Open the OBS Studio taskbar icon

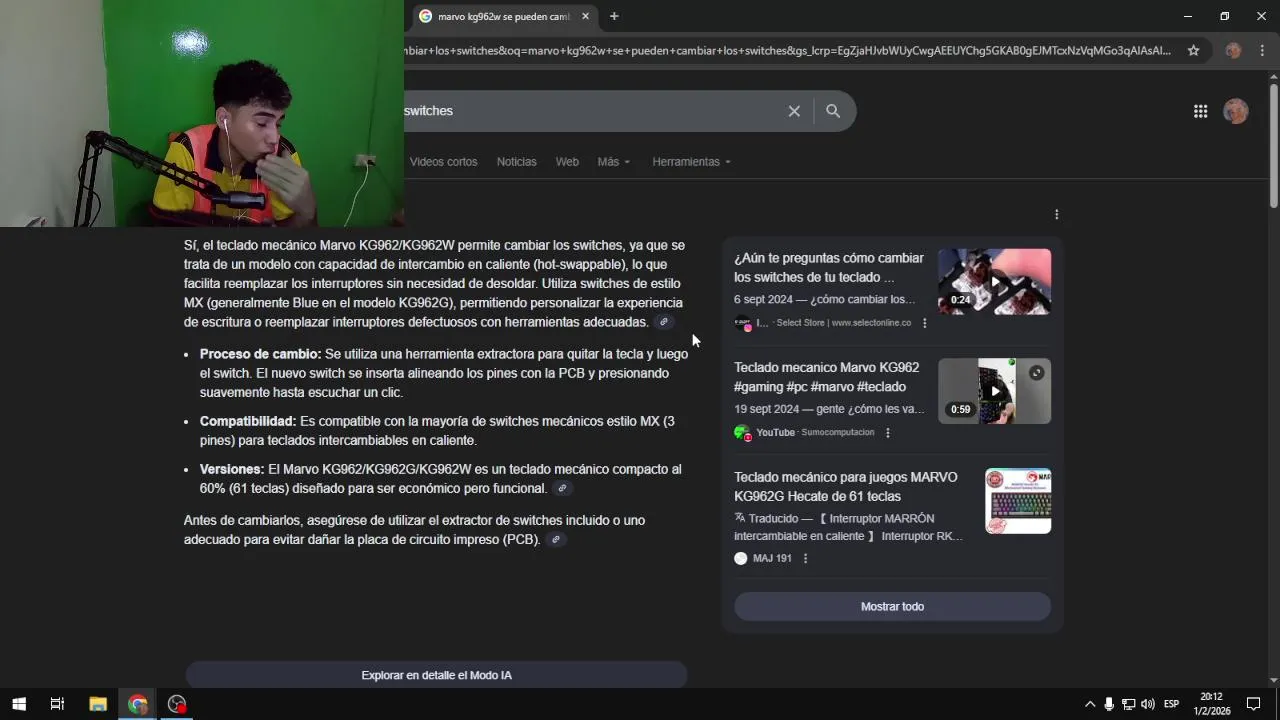(177, 704)
